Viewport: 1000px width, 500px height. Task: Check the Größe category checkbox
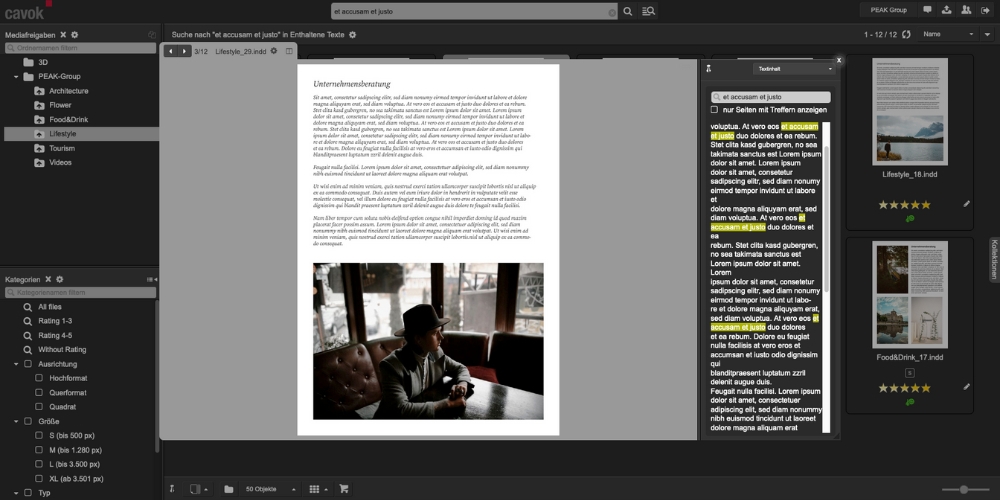[x=28, y=422]
